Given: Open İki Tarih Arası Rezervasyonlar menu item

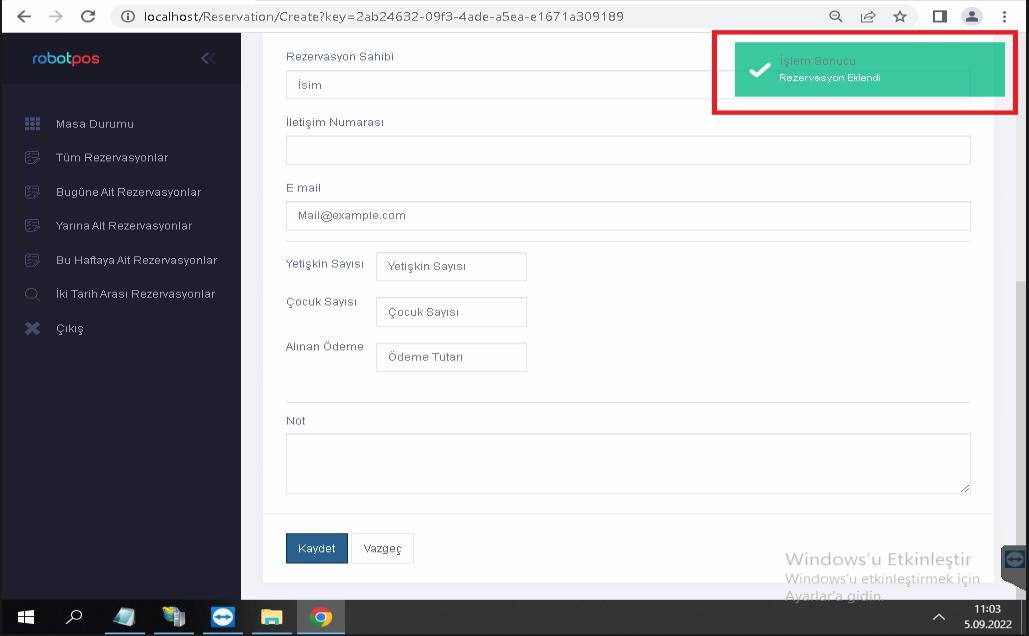Looking at the screenshot, I should pos(135,294).
